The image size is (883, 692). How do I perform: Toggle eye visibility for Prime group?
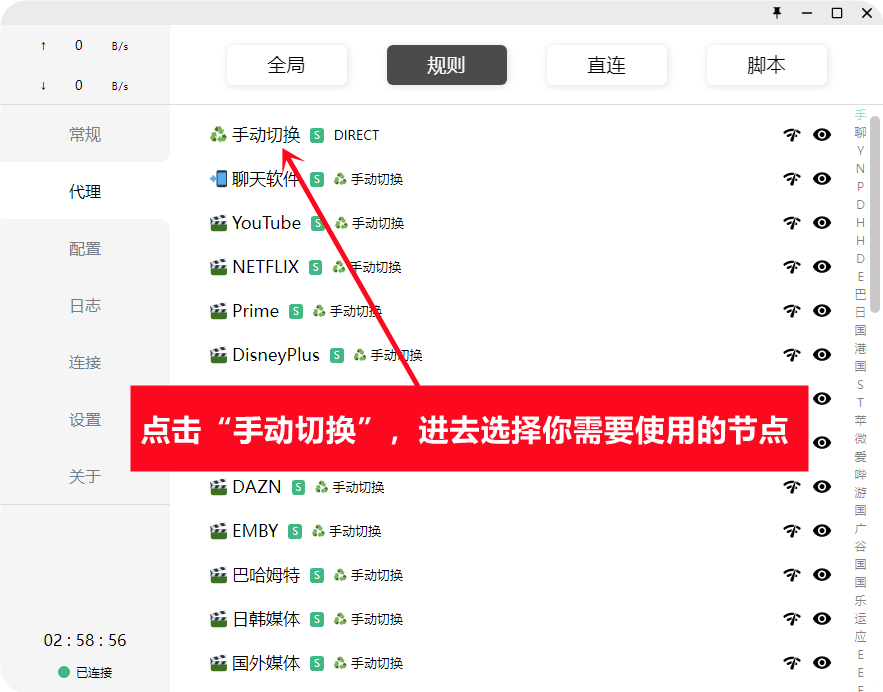coord(822,311)
